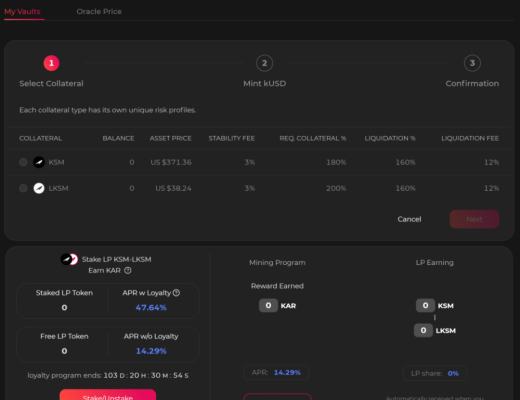Viewport: 520px width, 400px height.
Task: Click the Mining Program heading
Action: 277,263
